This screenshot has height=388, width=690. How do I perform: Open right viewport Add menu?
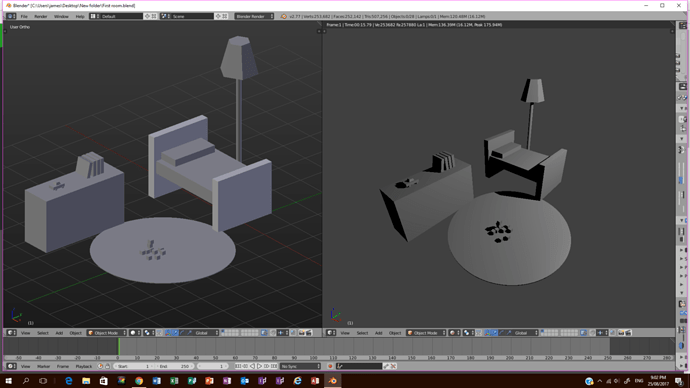[x=378, y=333]
